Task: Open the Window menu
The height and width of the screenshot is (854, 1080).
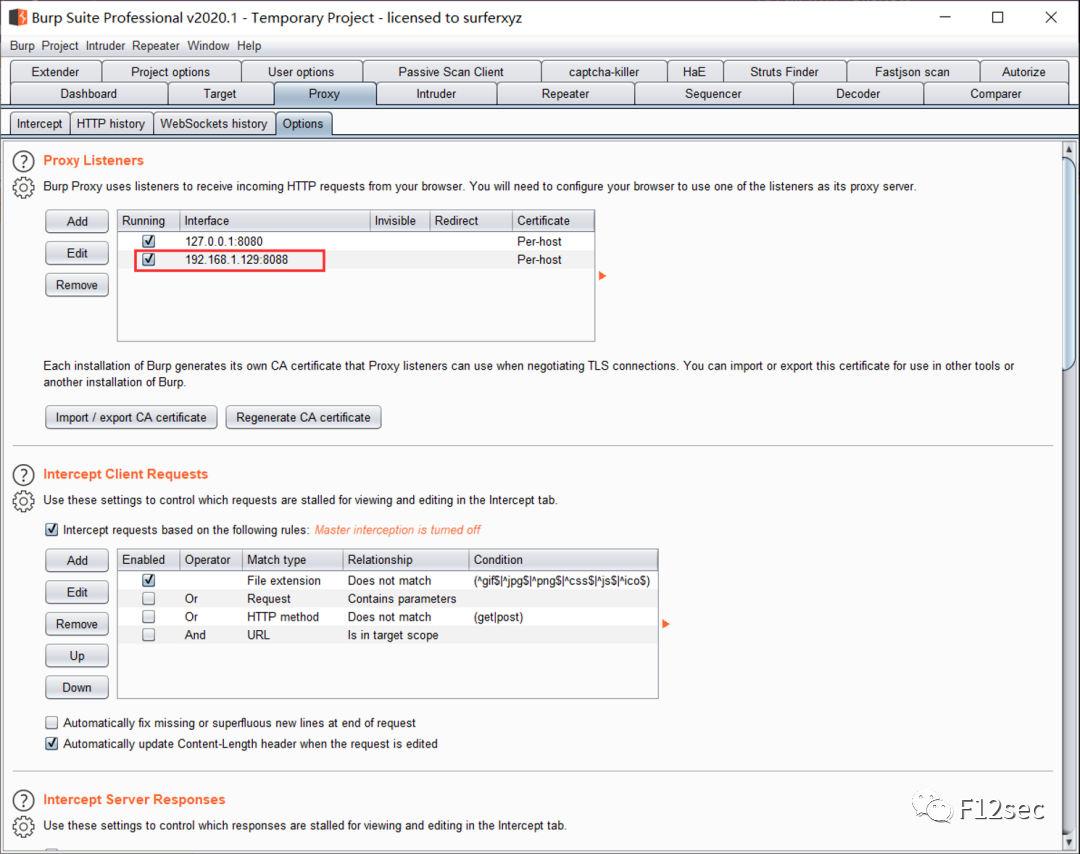Action: 208,45
